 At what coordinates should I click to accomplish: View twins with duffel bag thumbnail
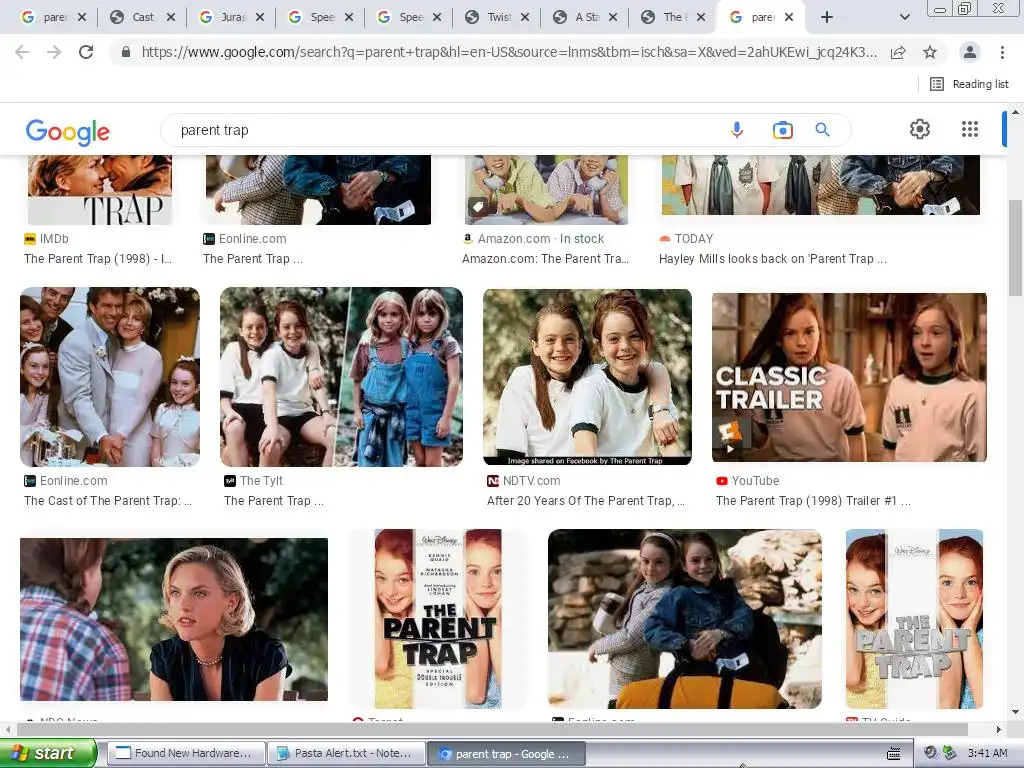coord(684,618)
